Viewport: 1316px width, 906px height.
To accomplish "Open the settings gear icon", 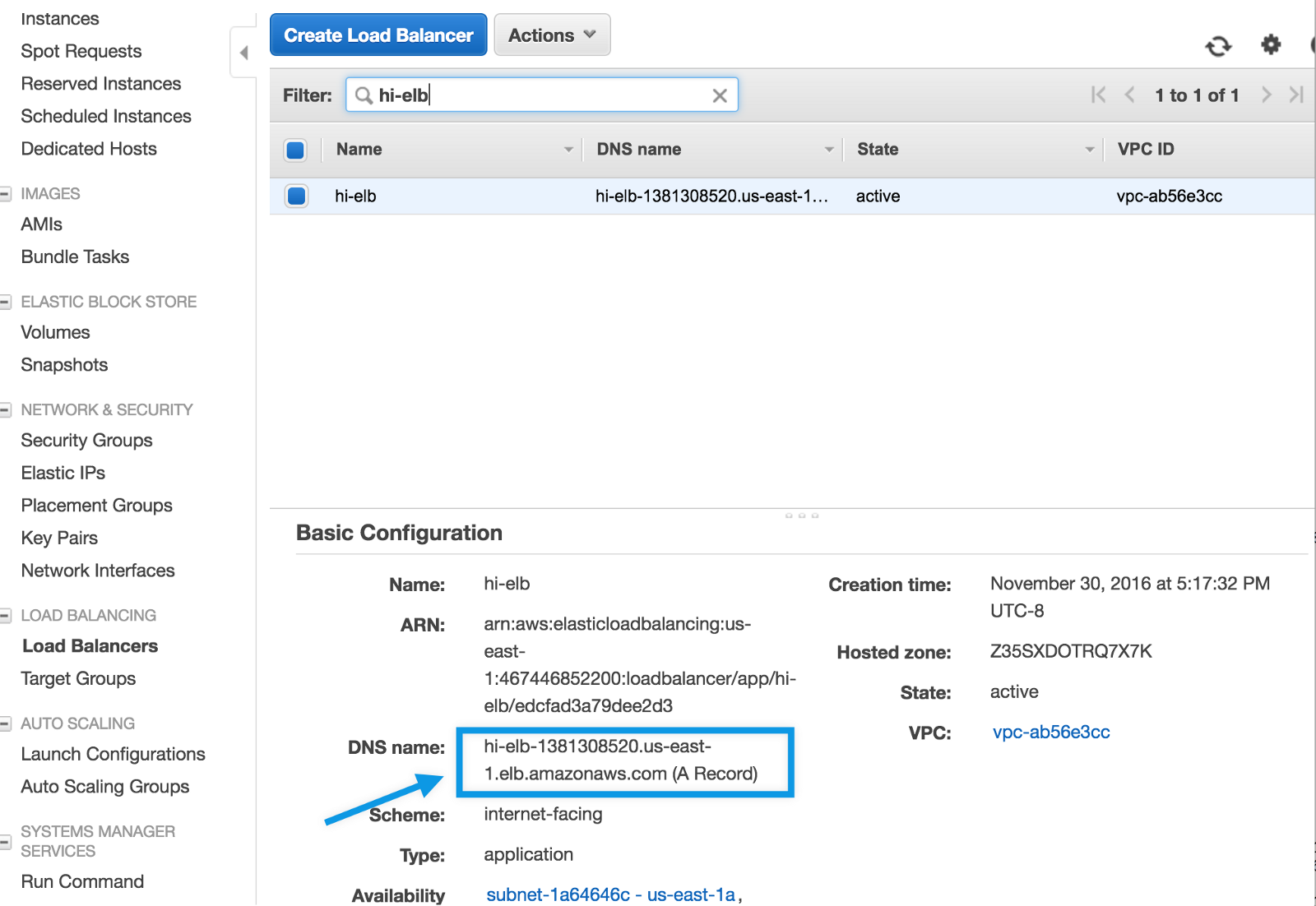I will point(1271,44).
